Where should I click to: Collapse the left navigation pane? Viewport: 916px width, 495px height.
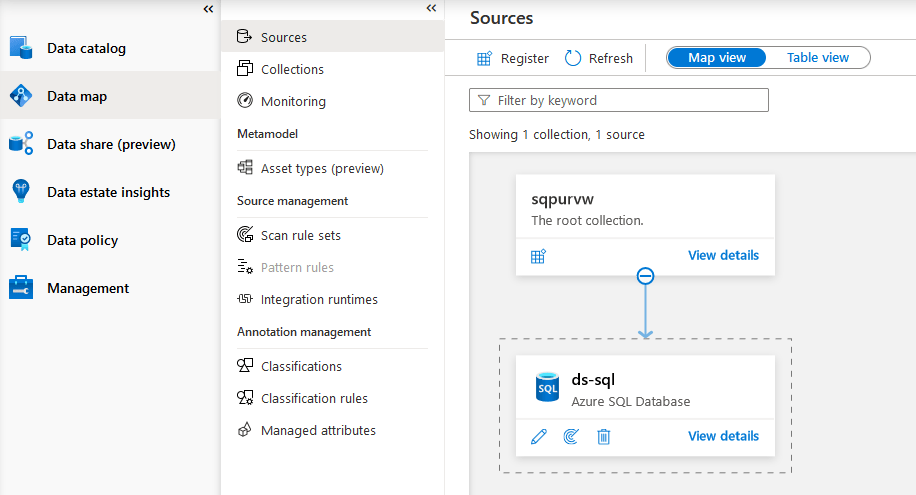click(208, 8)
